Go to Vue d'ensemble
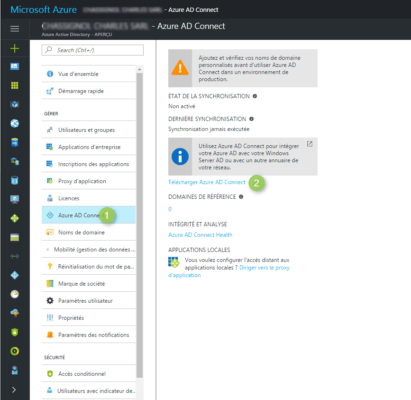 click(89, 74)
